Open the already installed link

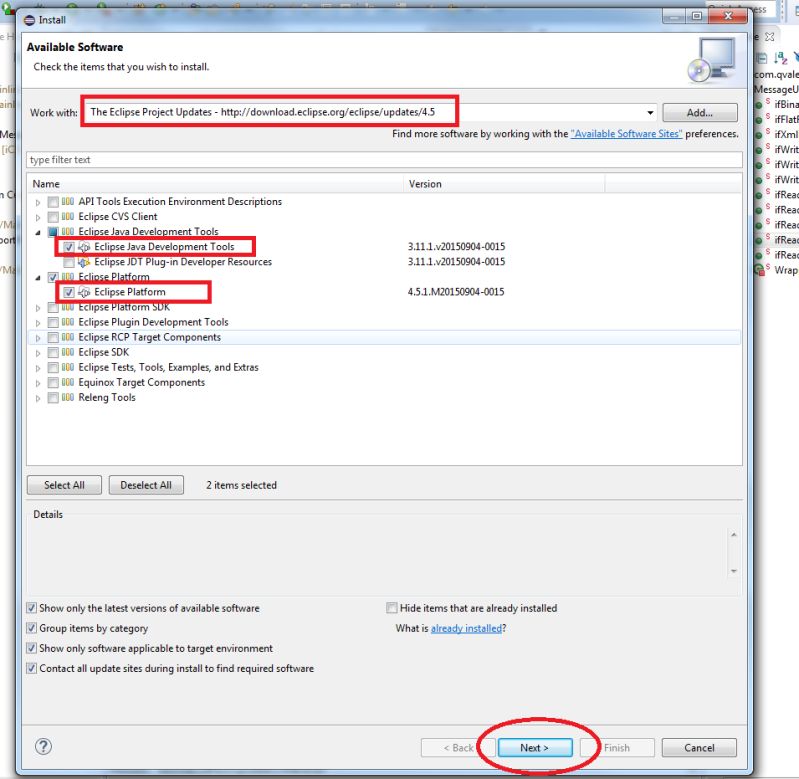[x=466, y=628]
